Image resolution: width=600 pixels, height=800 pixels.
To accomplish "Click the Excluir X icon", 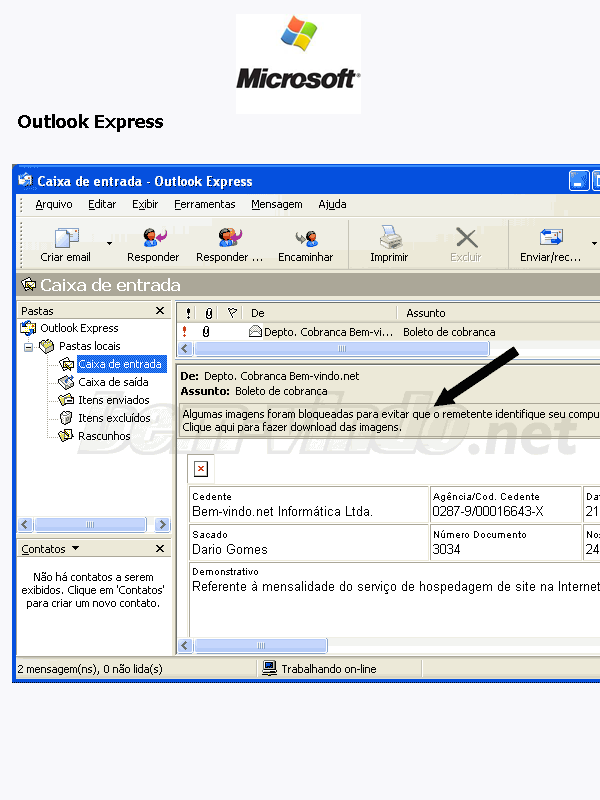I will pos(466,238).
